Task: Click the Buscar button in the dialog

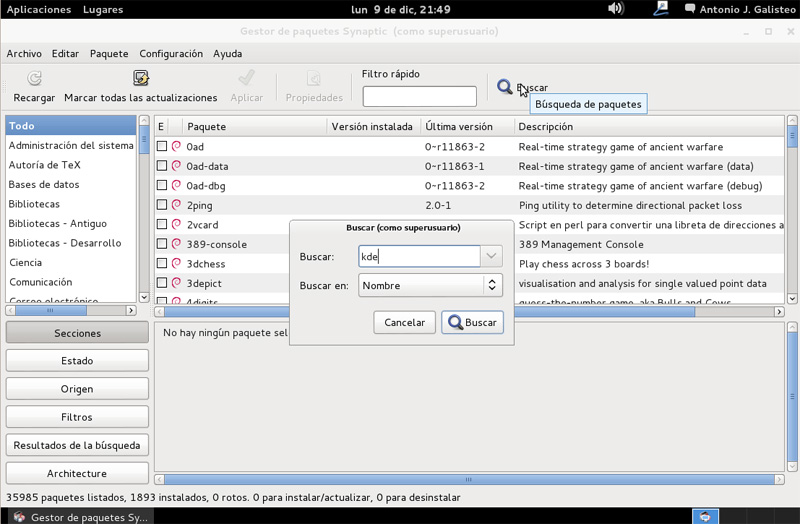Action: [x=472, y=322]
